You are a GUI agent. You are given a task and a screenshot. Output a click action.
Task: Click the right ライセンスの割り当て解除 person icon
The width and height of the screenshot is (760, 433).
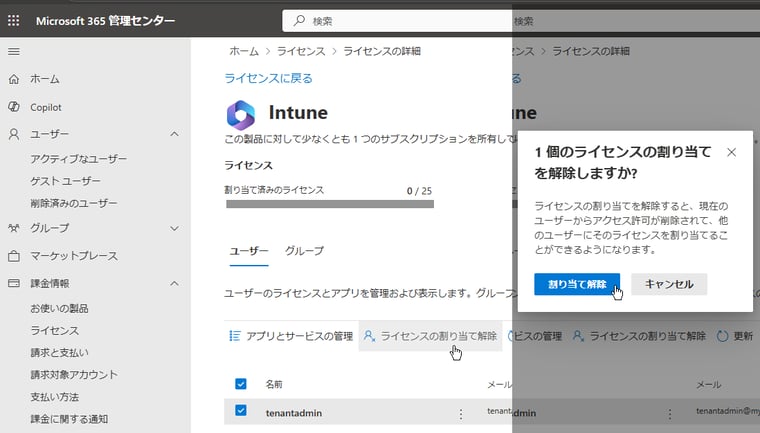click(x=578, y=336)
